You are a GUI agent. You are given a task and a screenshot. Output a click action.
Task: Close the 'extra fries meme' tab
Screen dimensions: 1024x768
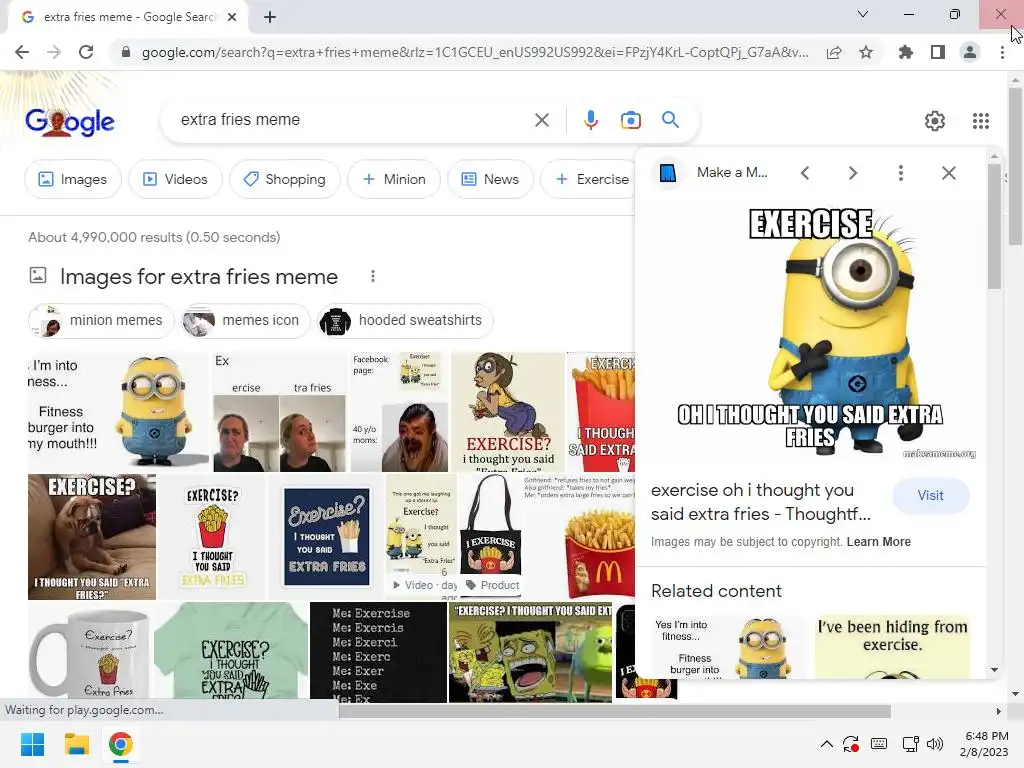pos(232,17)
